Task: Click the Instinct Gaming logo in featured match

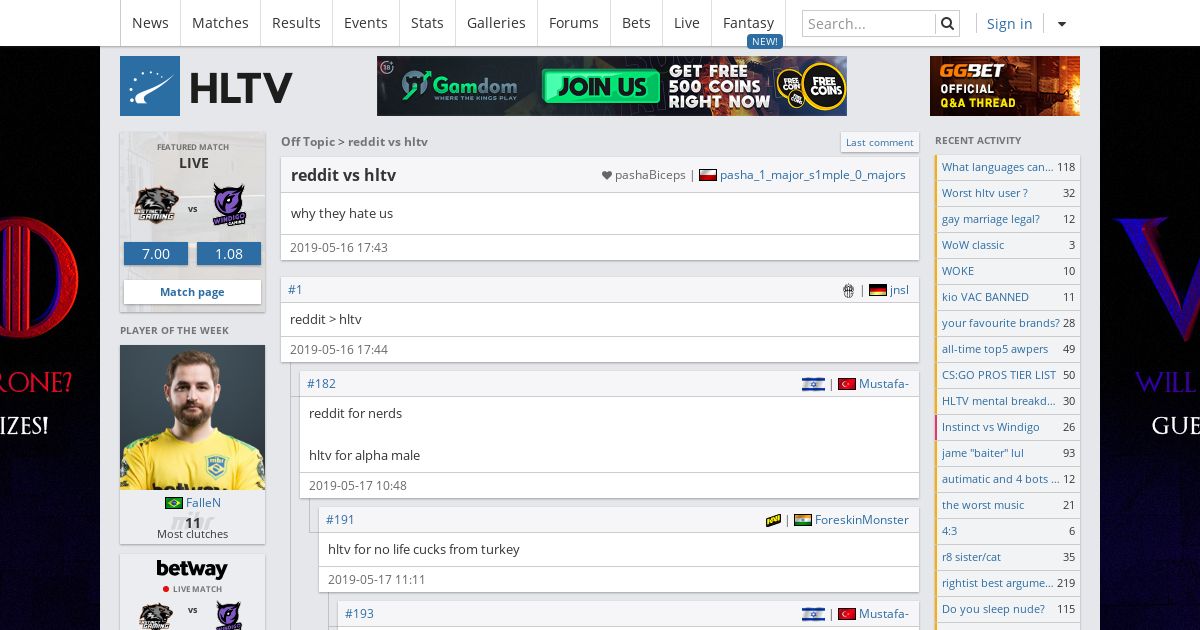Action: point(156,206)
